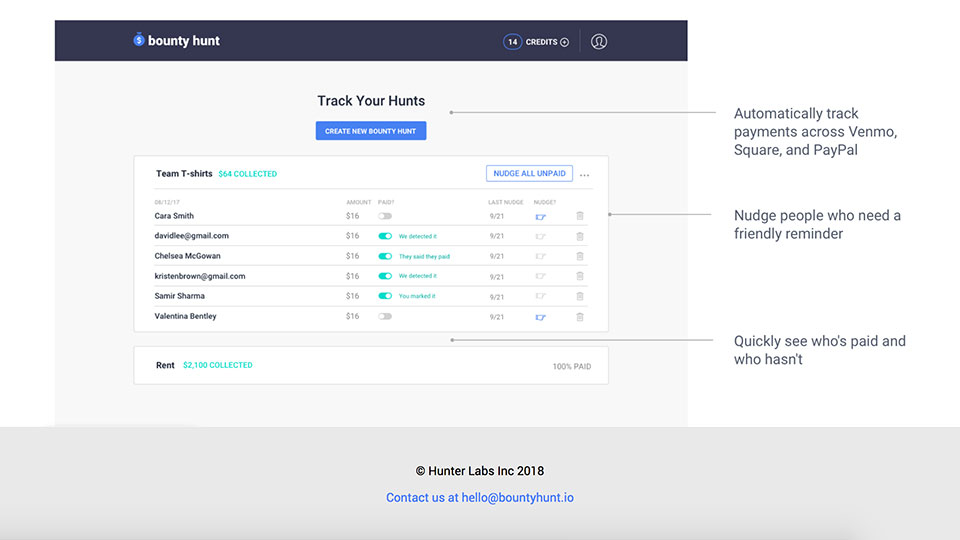Click Create New Bounty Hunt button
The height and width of the screenshot is (540, 960).
point(371,131)
